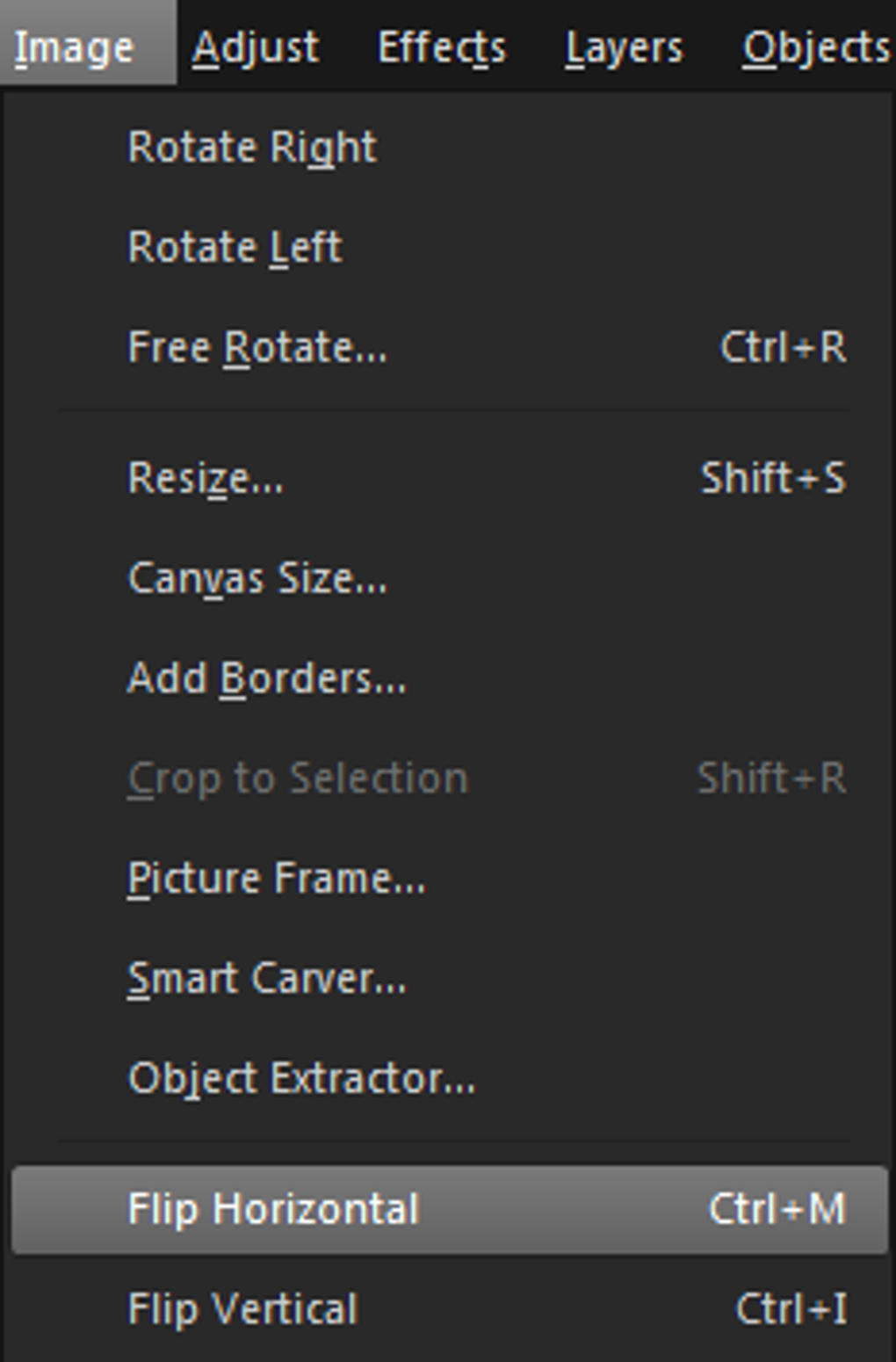Viewport: 896px width, 1362px height.
Task: Apply Flip Horizontal to the image
Action: pos(273,1209)
